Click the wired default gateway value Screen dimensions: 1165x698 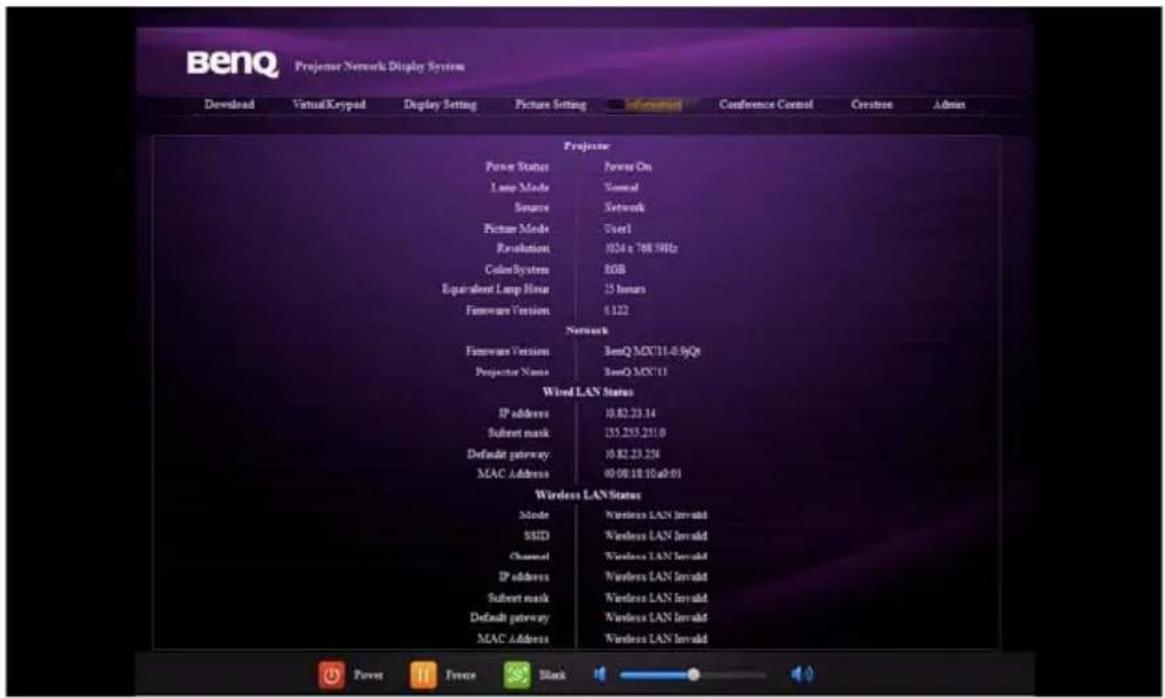coord(632,453)
